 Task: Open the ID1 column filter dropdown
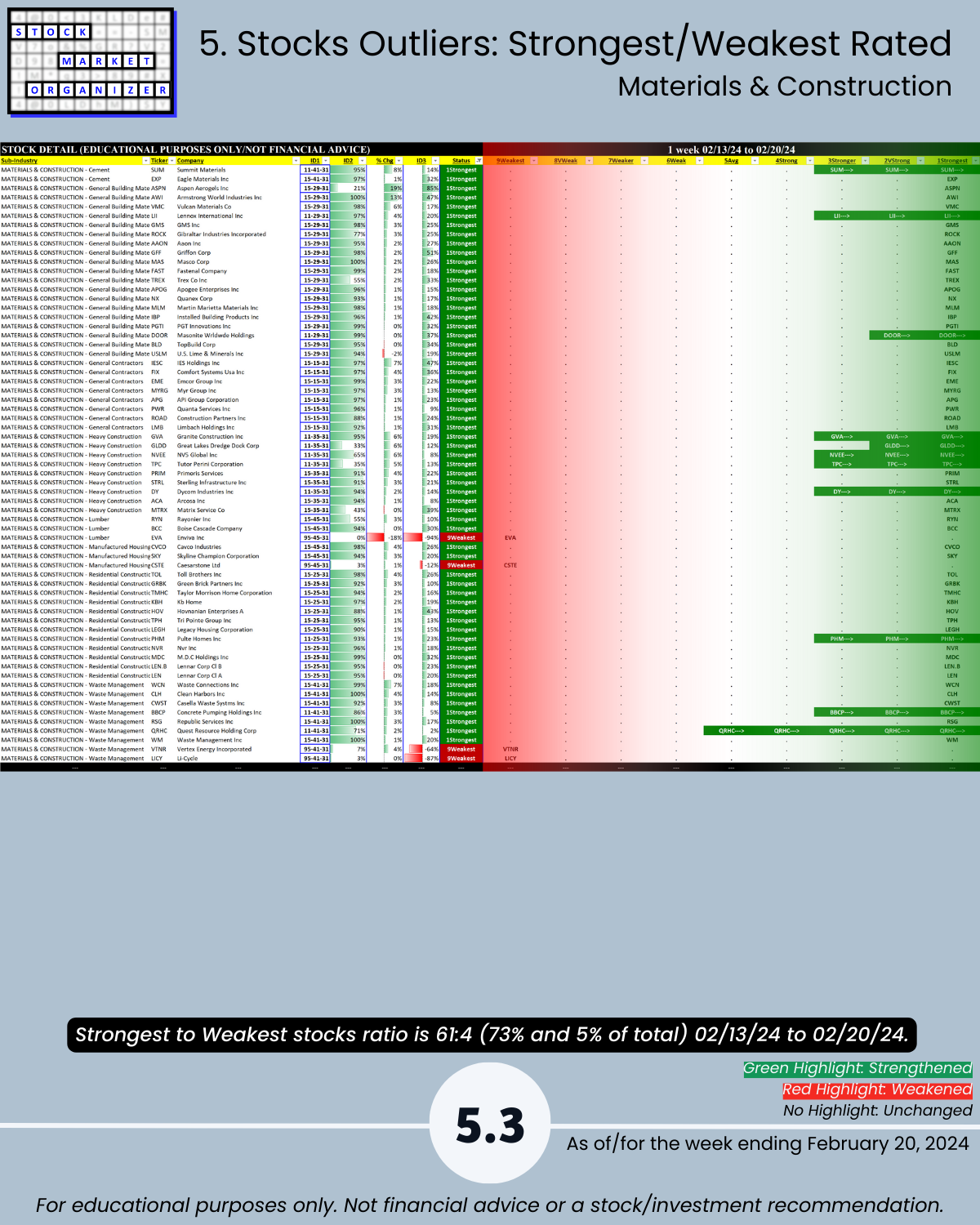click(x=327, y=161)
